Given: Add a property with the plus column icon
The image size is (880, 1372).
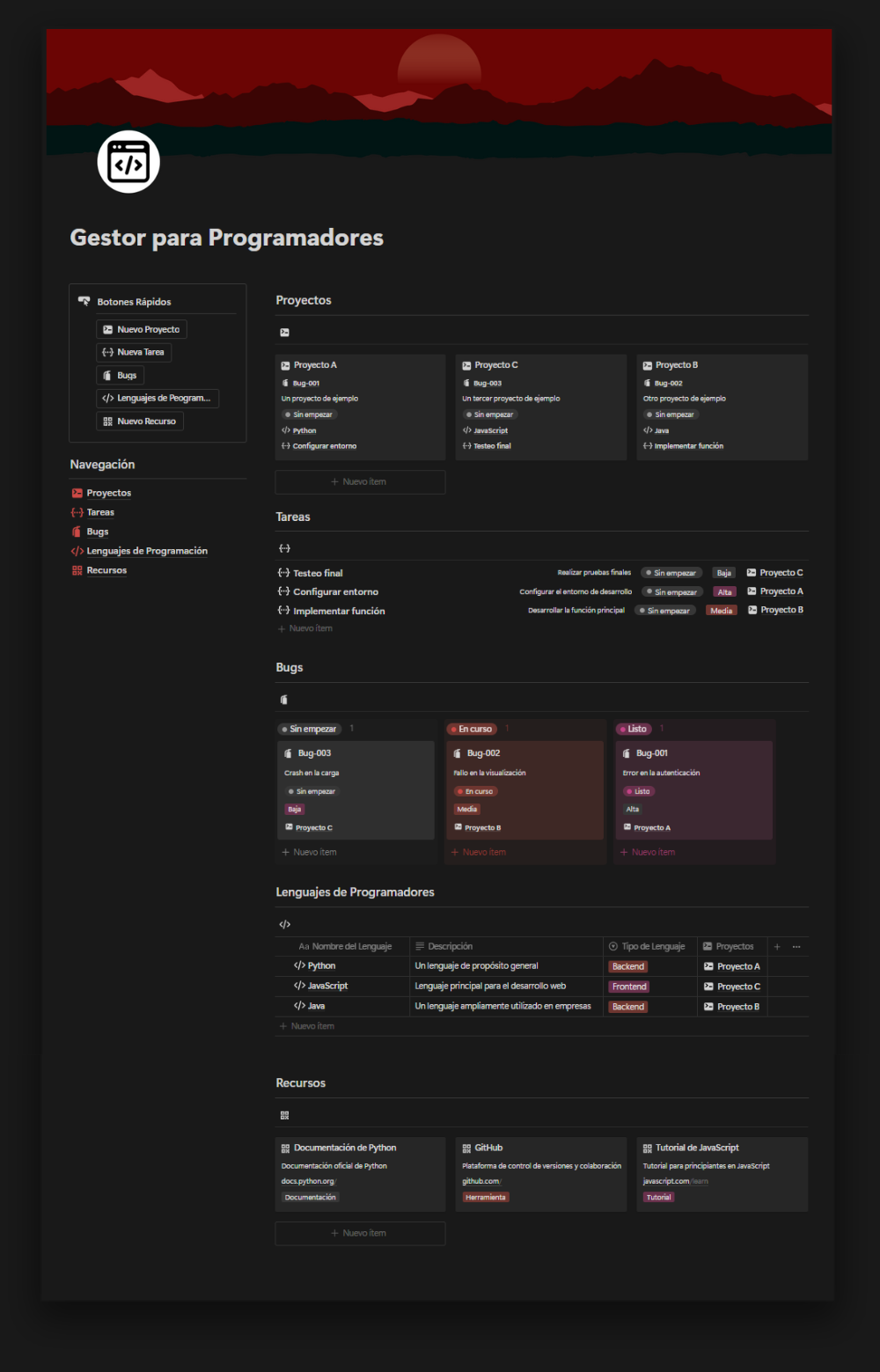Looking at the screenshot, I should point(777,947).
